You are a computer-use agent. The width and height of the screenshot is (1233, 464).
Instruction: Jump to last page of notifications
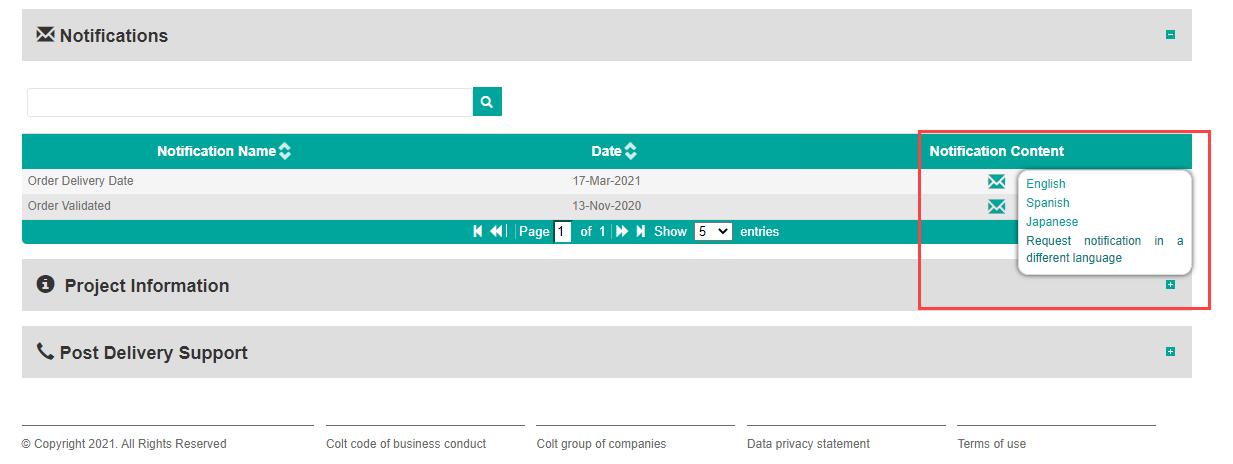[640, 232]
